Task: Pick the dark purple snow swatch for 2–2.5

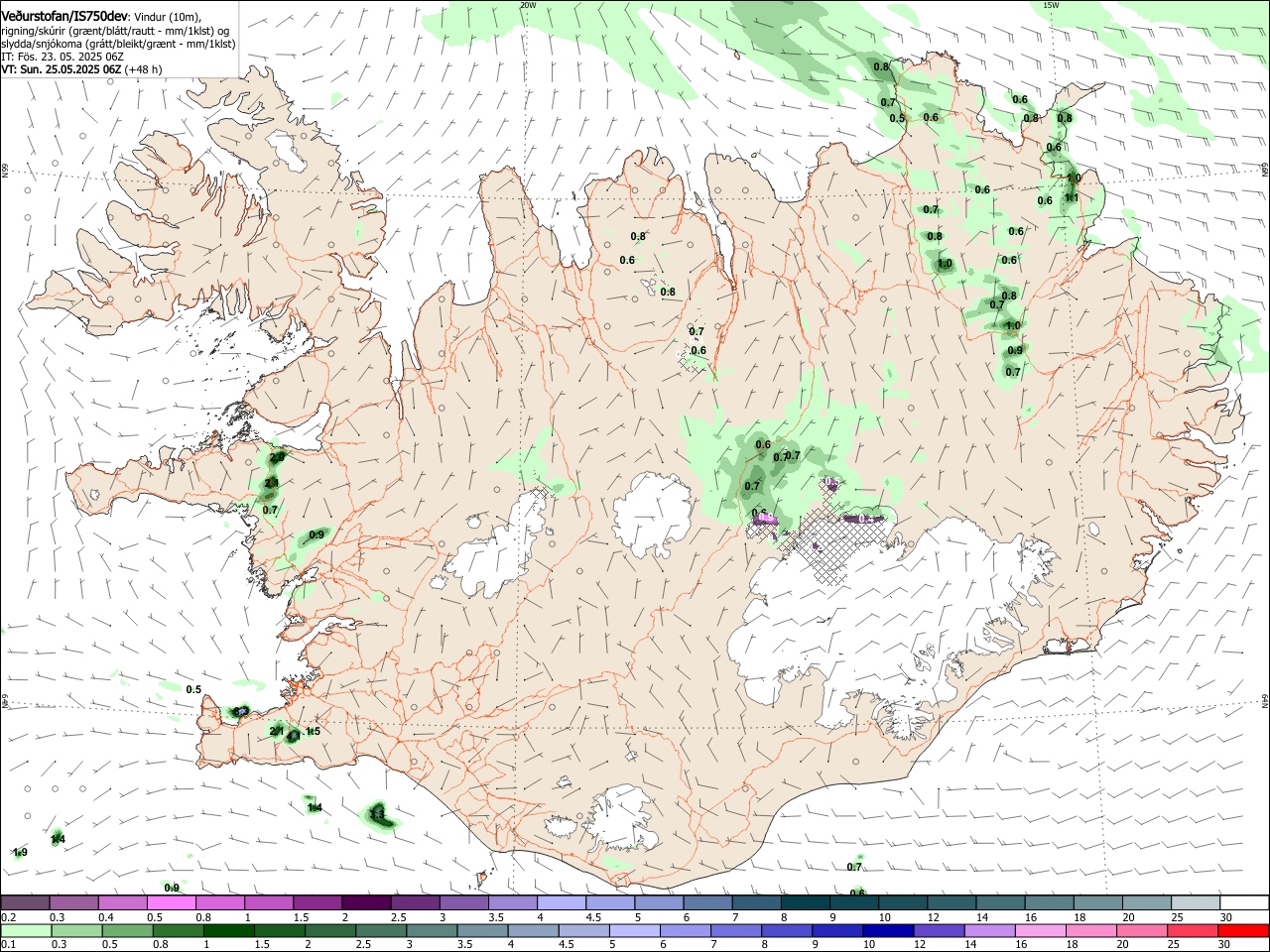Action: 366,902
